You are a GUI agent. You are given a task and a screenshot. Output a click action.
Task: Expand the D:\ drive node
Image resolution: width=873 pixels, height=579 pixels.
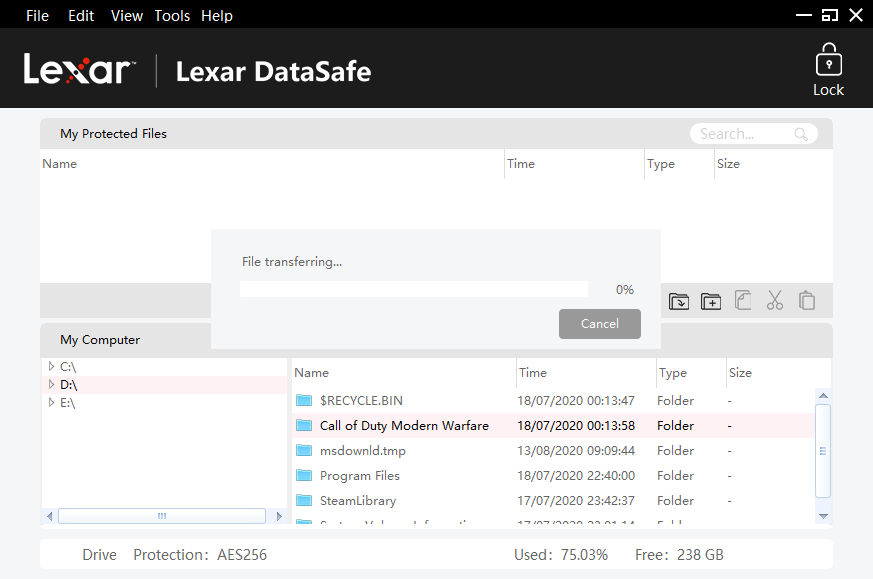(x=51, y=384)
